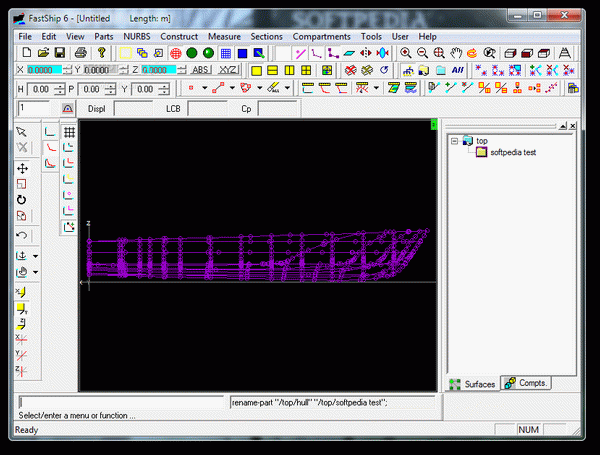Viewport: 600px width, 455px height.
Task: Toggle the red curve display icon
Action: tap(50, 148)
